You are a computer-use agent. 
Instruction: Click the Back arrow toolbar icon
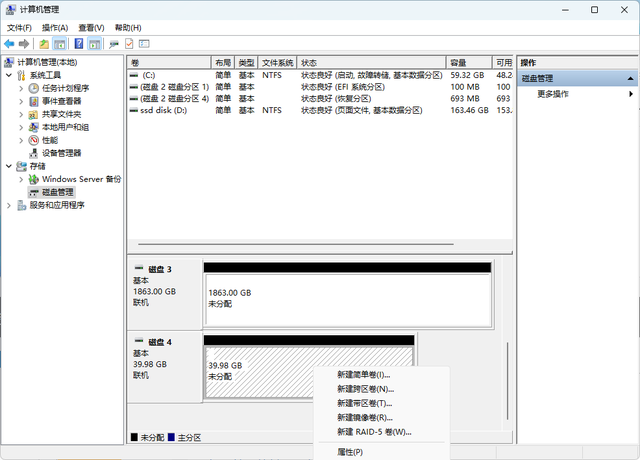[x=9, y=44]
